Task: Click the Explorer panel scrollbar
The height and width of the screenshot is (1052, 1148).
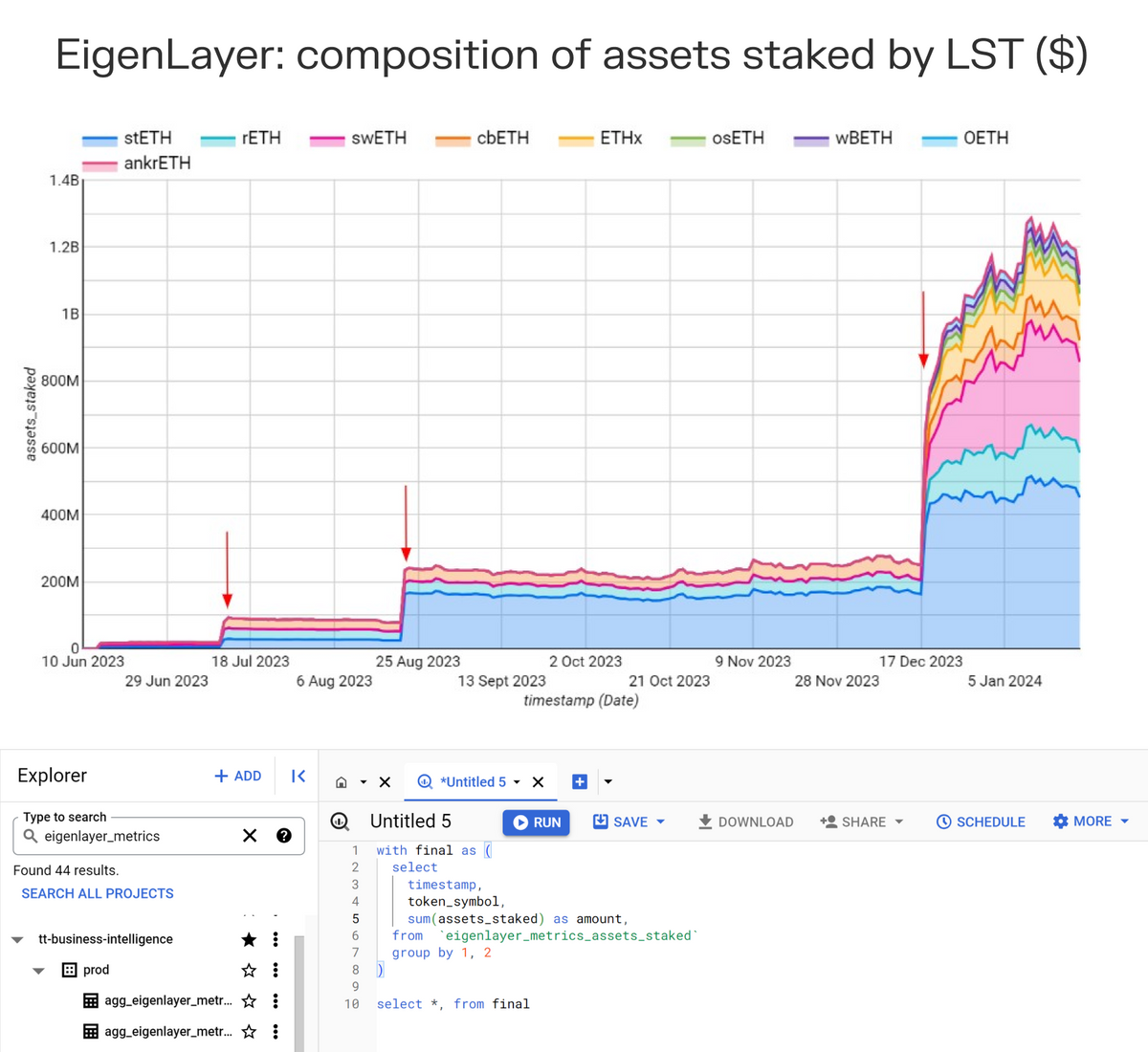Action: pos(299,993)
